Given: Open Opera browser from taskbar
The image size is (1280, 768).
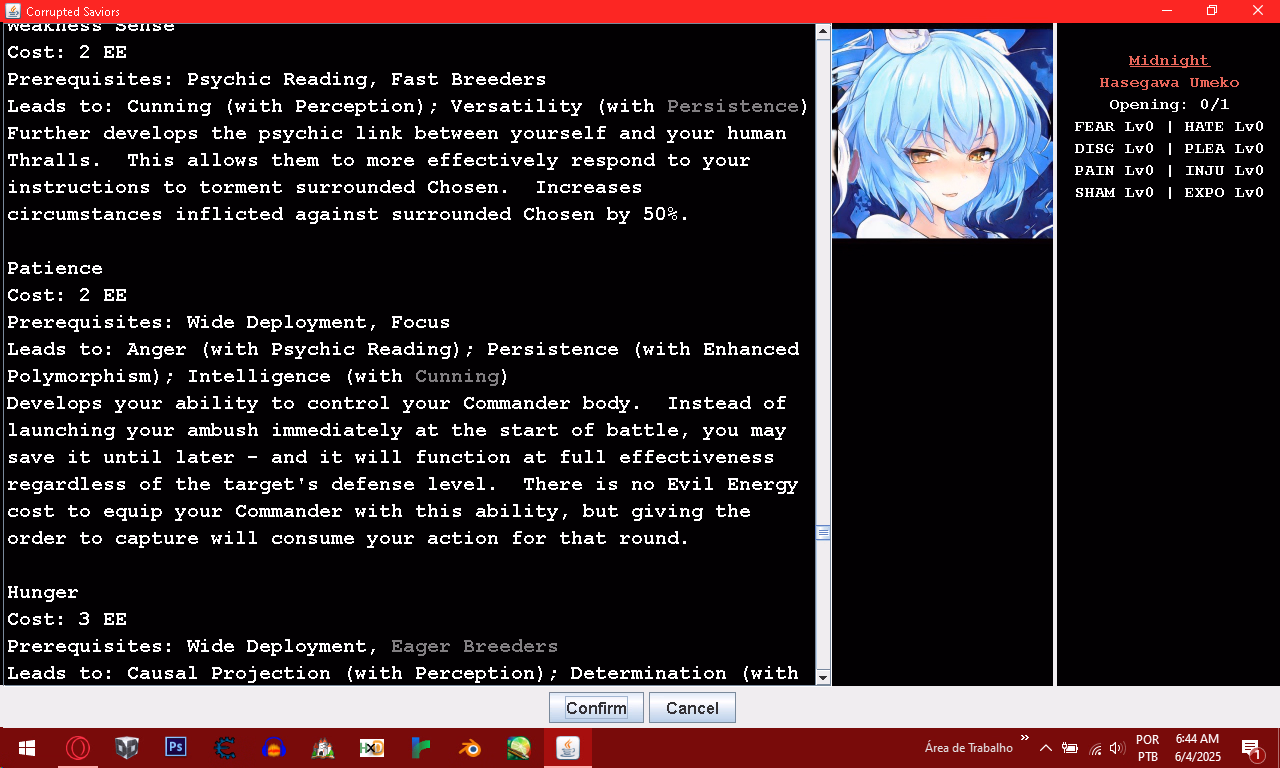Looking at the screenshot, I should (78, 748).
